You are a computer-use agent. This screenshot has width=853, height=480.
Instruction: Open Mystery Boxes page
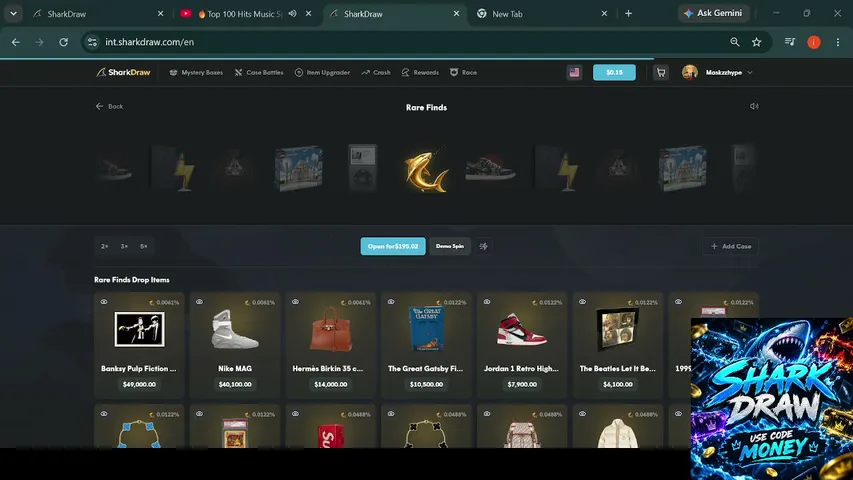196,72
